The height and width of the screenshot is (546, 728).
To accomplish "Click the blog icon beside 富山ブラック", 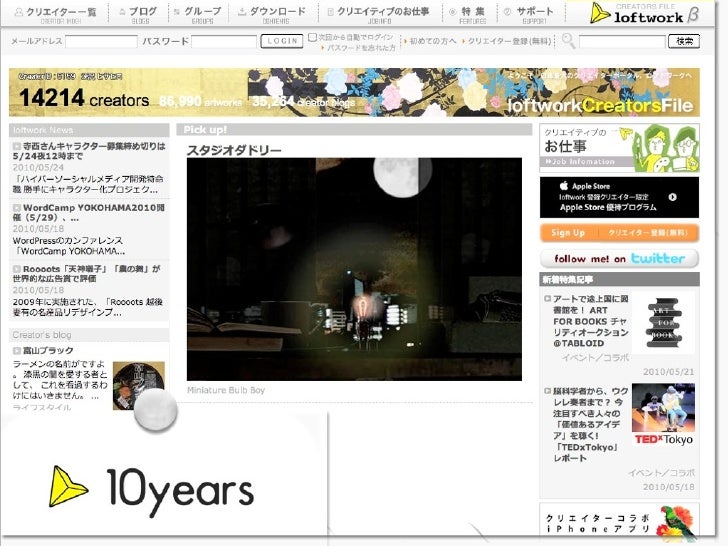I will pyautogui.click(x=17, y=351).
